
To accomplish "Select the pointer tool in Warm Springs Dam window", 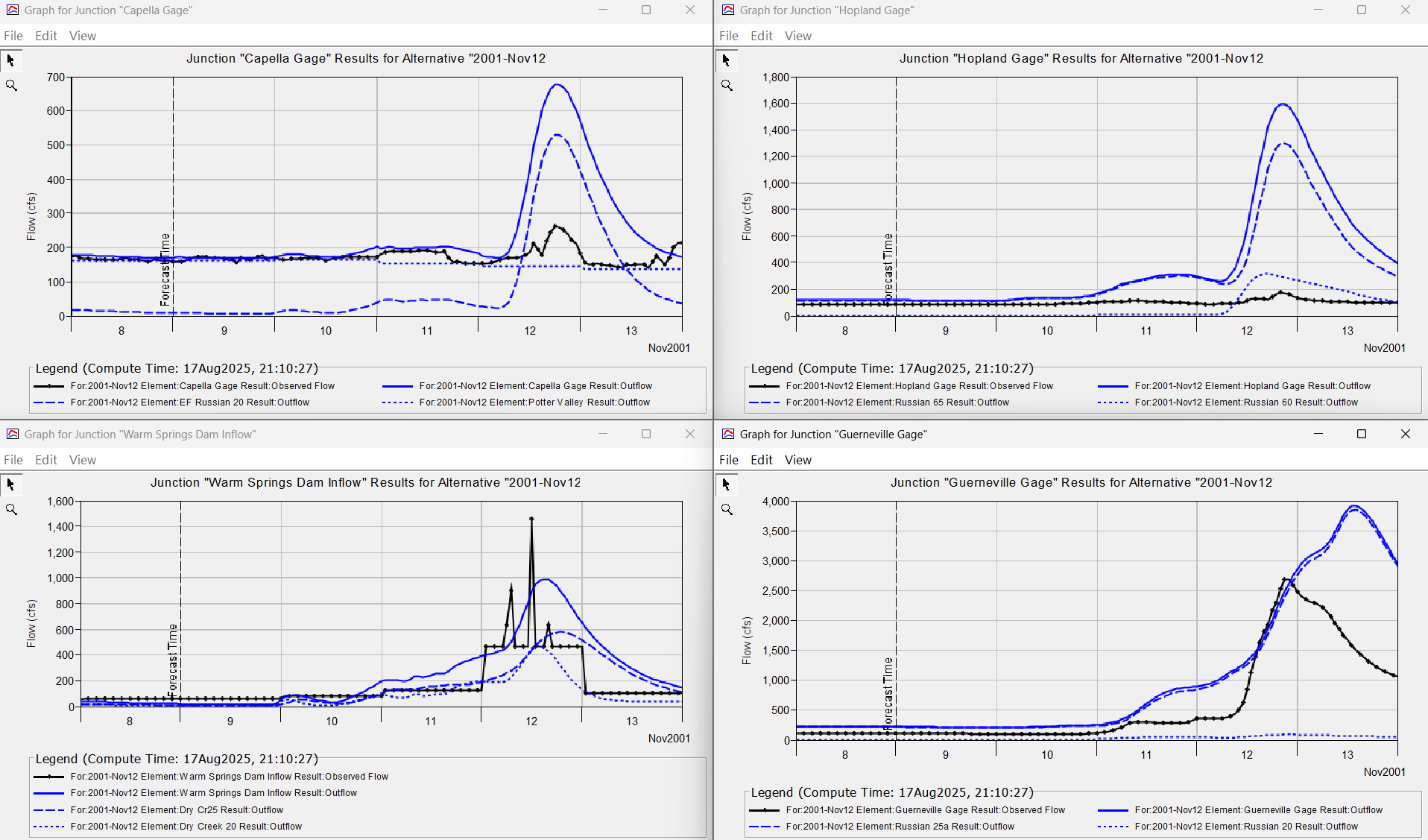I will 11,484.
